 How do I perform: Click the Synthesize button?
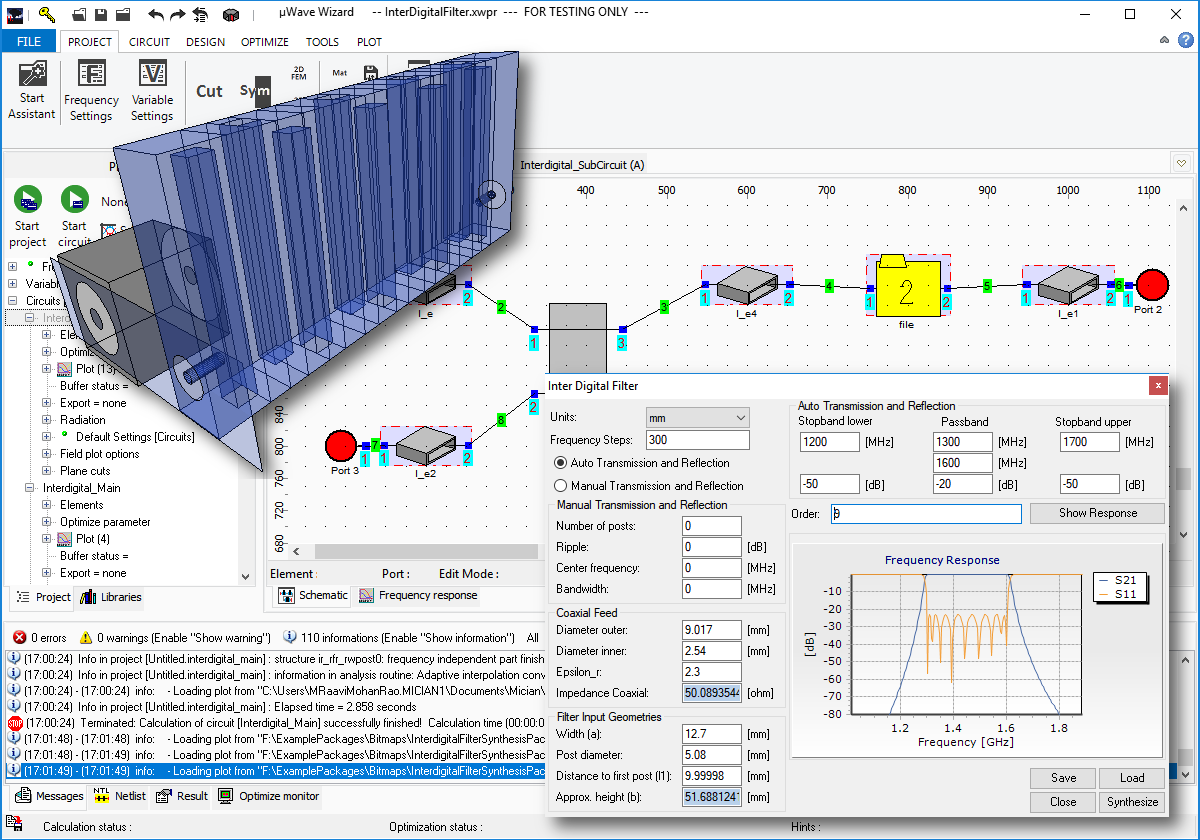tap(1132, 802)
